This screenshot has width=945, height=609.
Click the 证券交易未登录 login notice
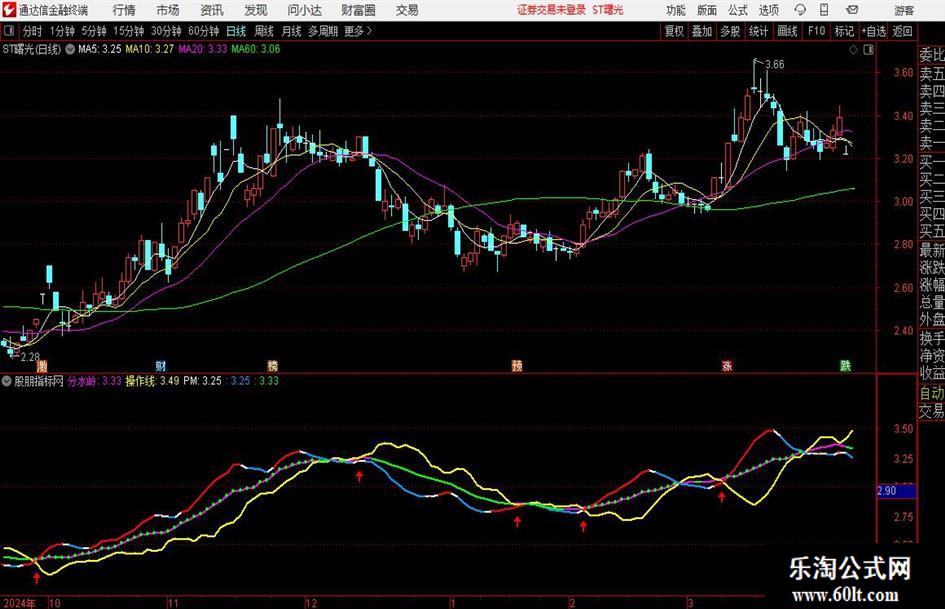click(551, 10)
